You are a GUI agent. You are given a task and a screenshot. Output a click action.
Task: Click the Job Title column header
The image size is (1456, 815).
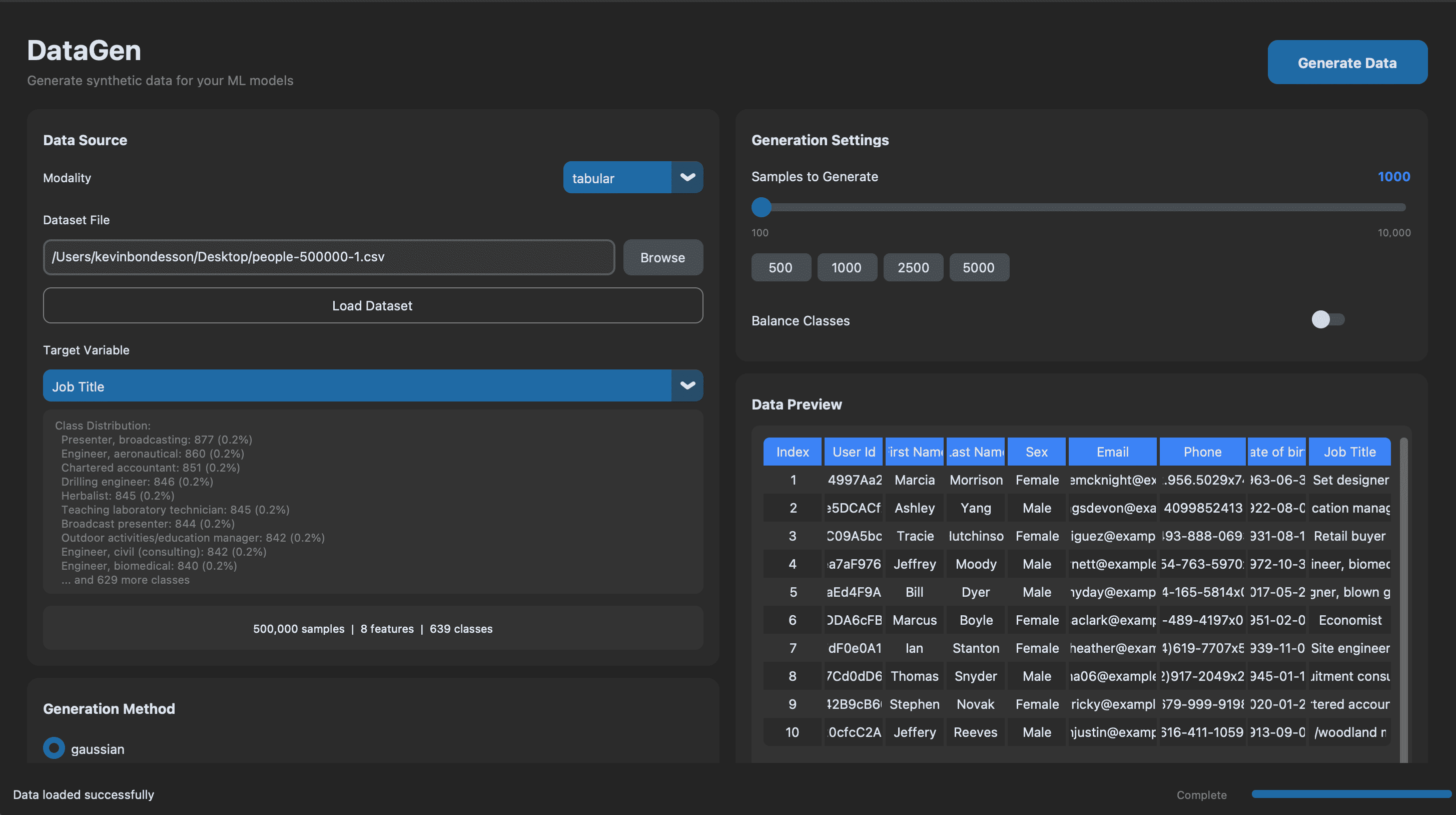(x=1349, y=452)
